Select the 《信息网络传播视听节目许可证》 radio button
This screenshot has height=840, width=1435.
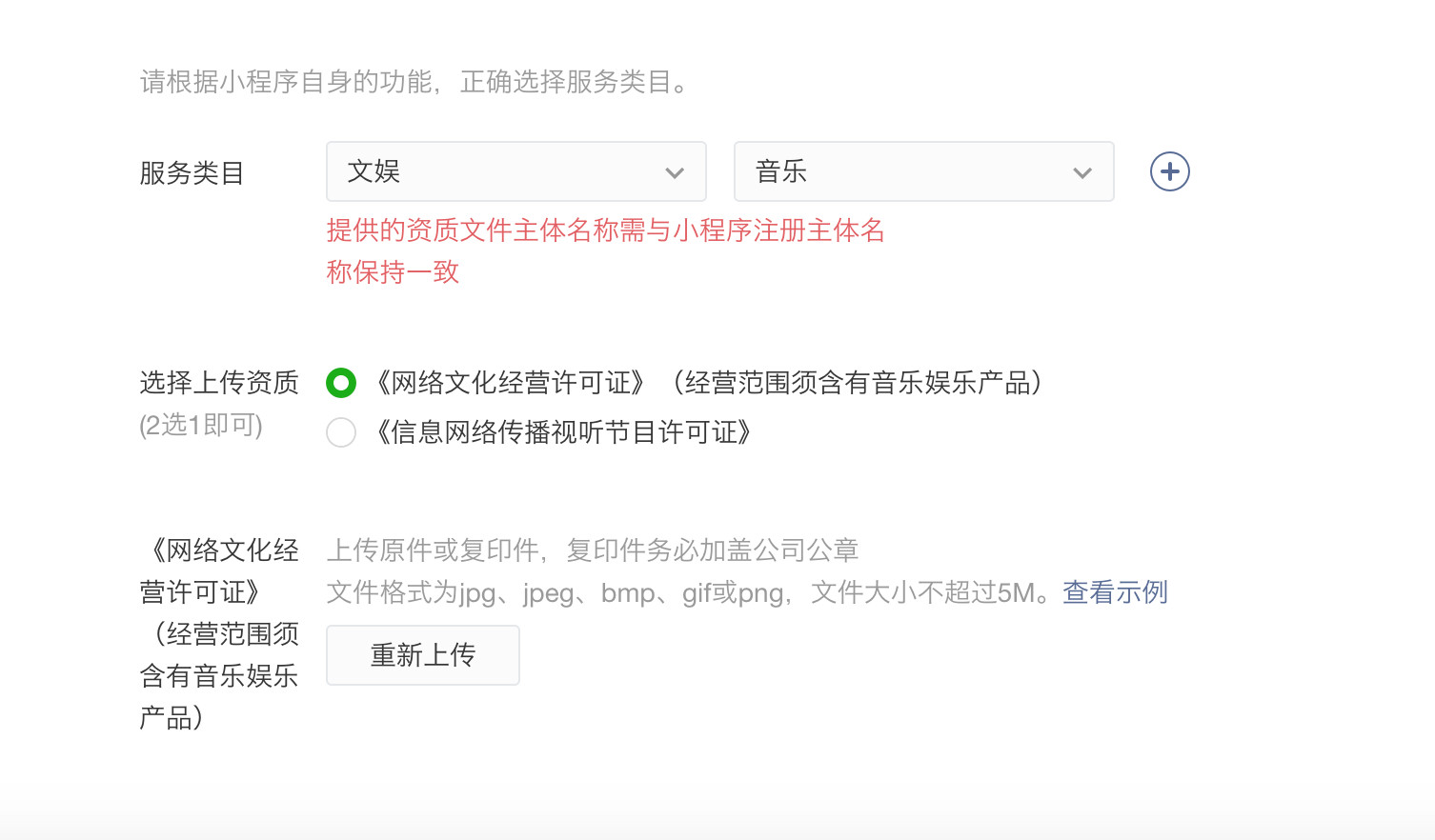click(341, 432)
